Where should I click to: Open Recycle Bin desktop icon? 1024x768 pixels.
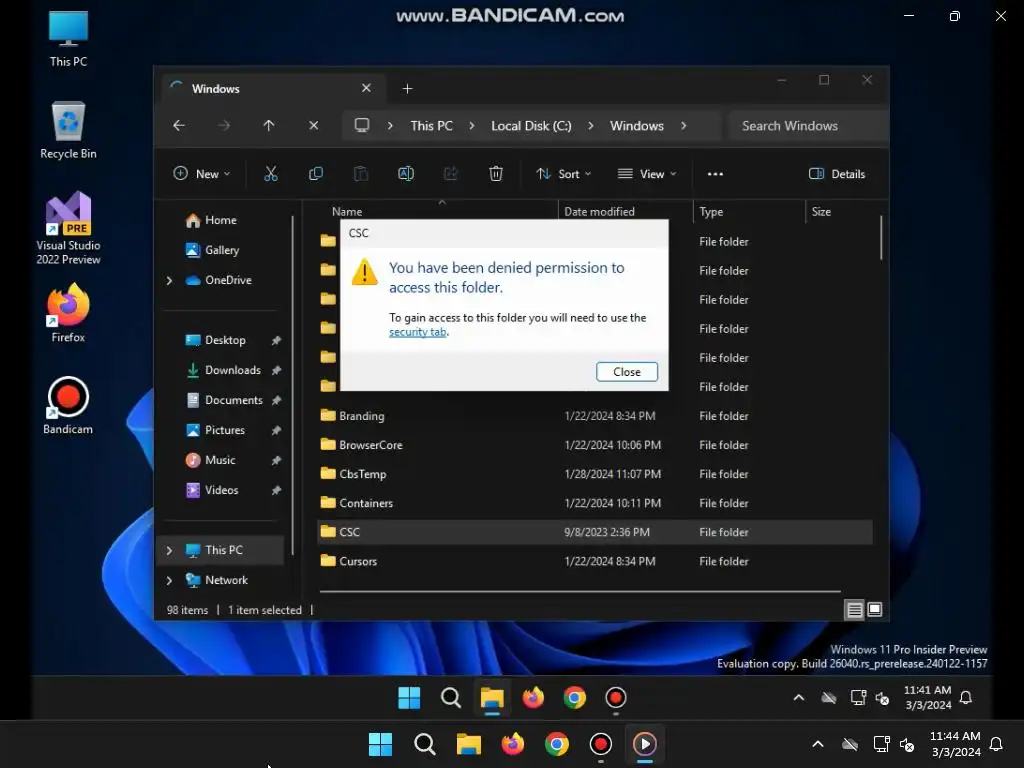(x=68, y=131)
